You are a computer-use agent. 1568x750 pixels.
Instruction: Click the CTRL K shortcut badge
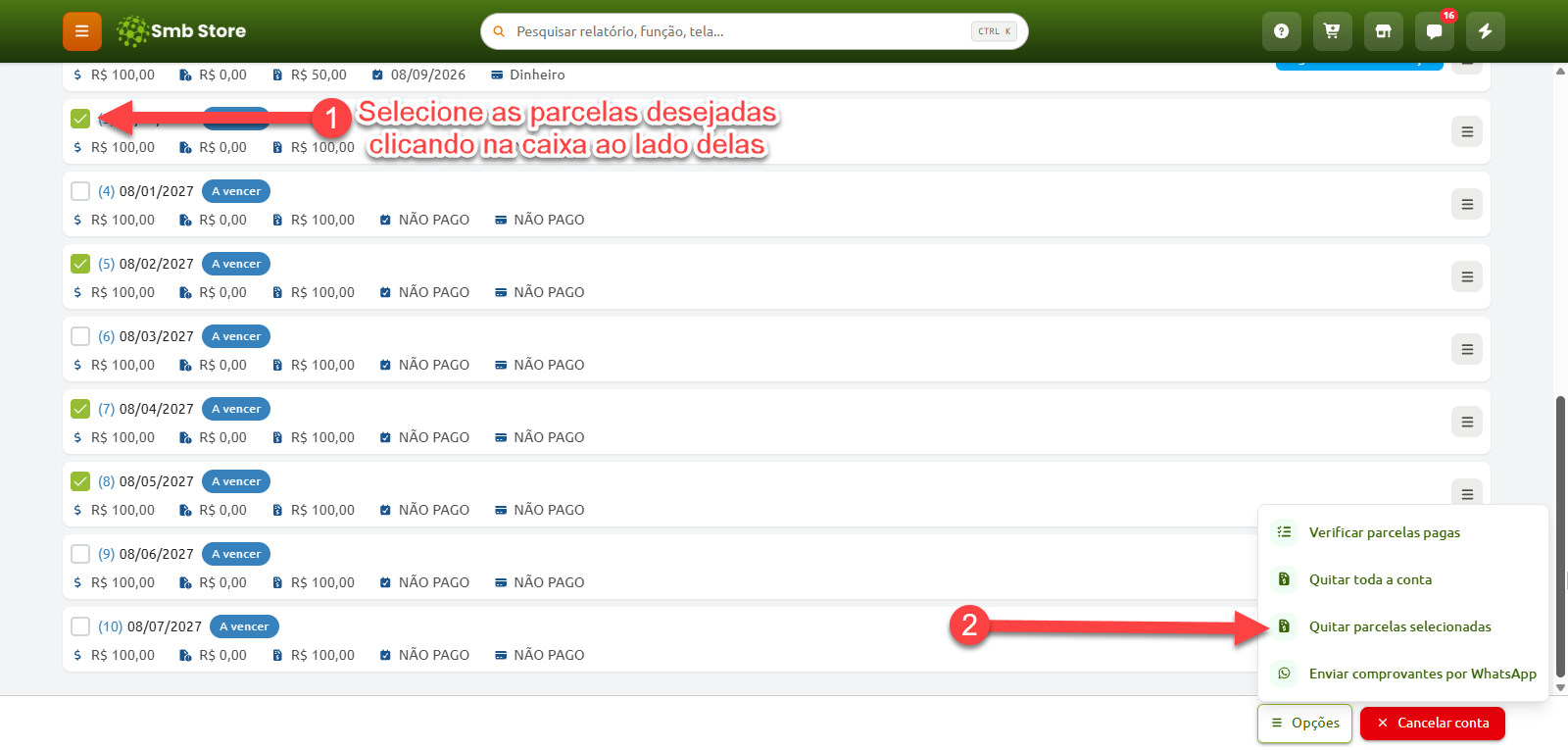click(994, 31)
